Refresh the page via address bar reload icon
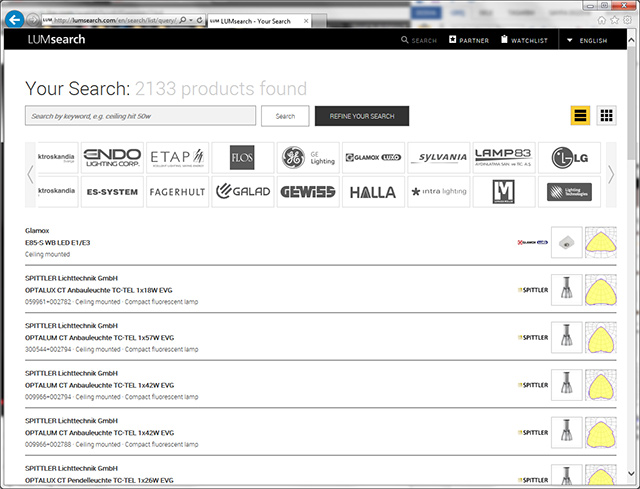The height and width of the screenshot is (489, 640). [x=200, y=20]
